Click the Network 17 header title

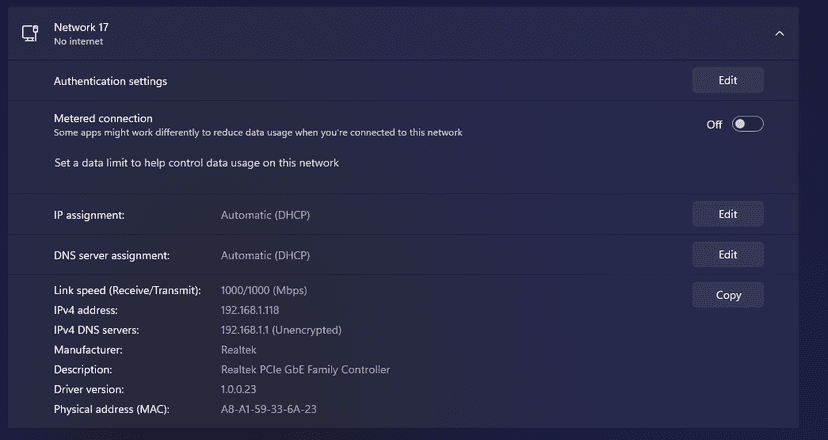[x=81, y=27]
